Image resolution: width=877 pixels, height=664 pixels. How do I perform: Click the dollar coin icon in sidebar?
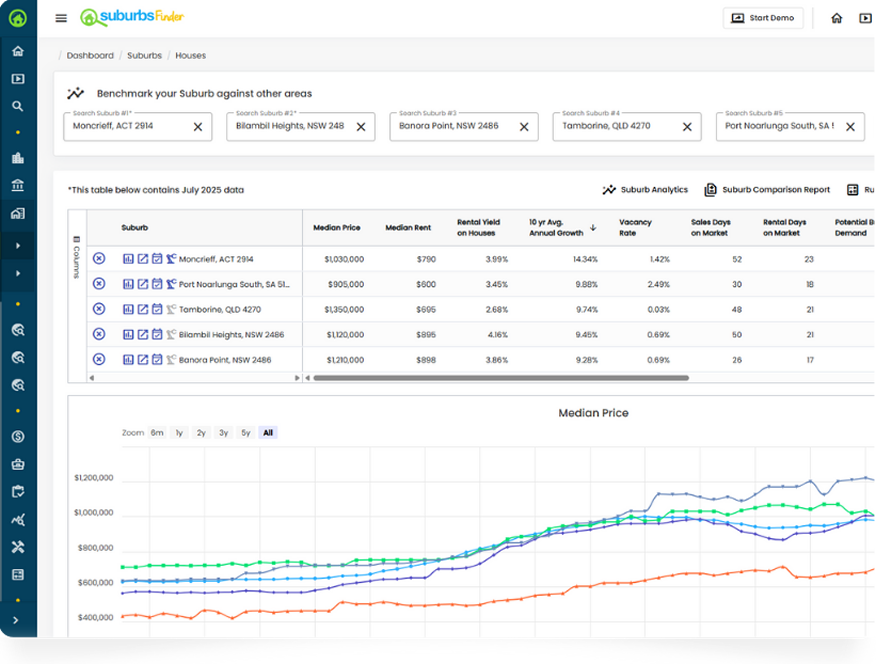tap(18, 437)
